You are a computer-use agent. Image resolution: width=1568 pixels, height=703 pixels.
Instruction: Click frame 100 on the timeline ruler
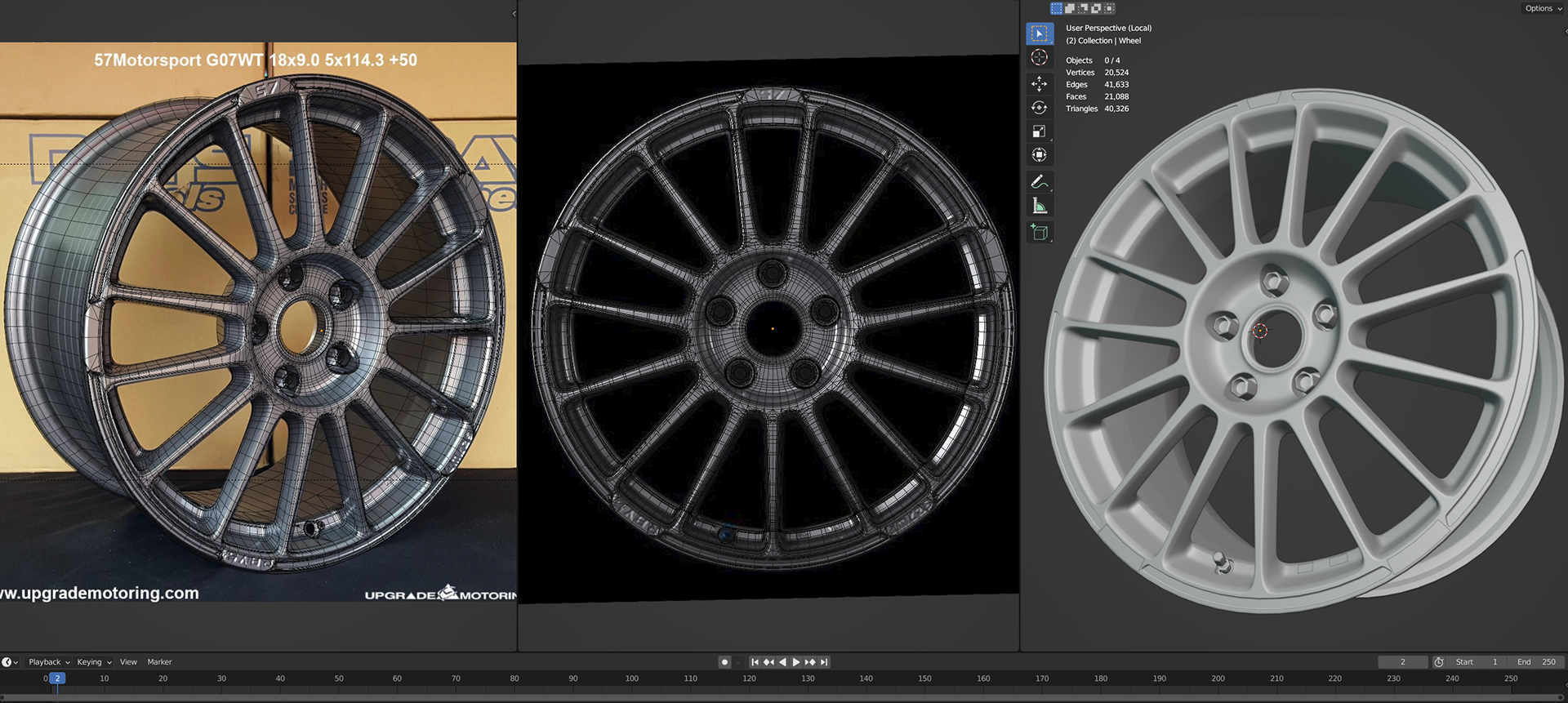[632, 679]
